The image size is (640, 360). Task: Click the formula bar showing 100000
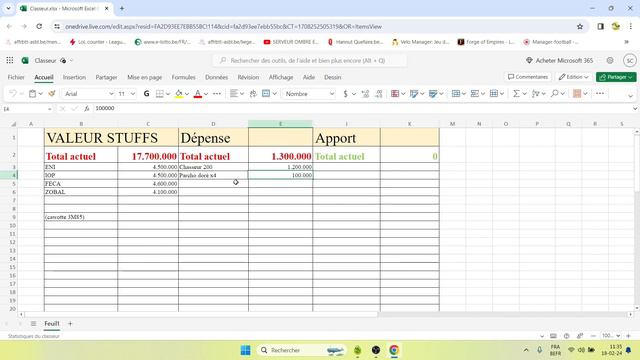pyautogui.click(x=361, y=109)
